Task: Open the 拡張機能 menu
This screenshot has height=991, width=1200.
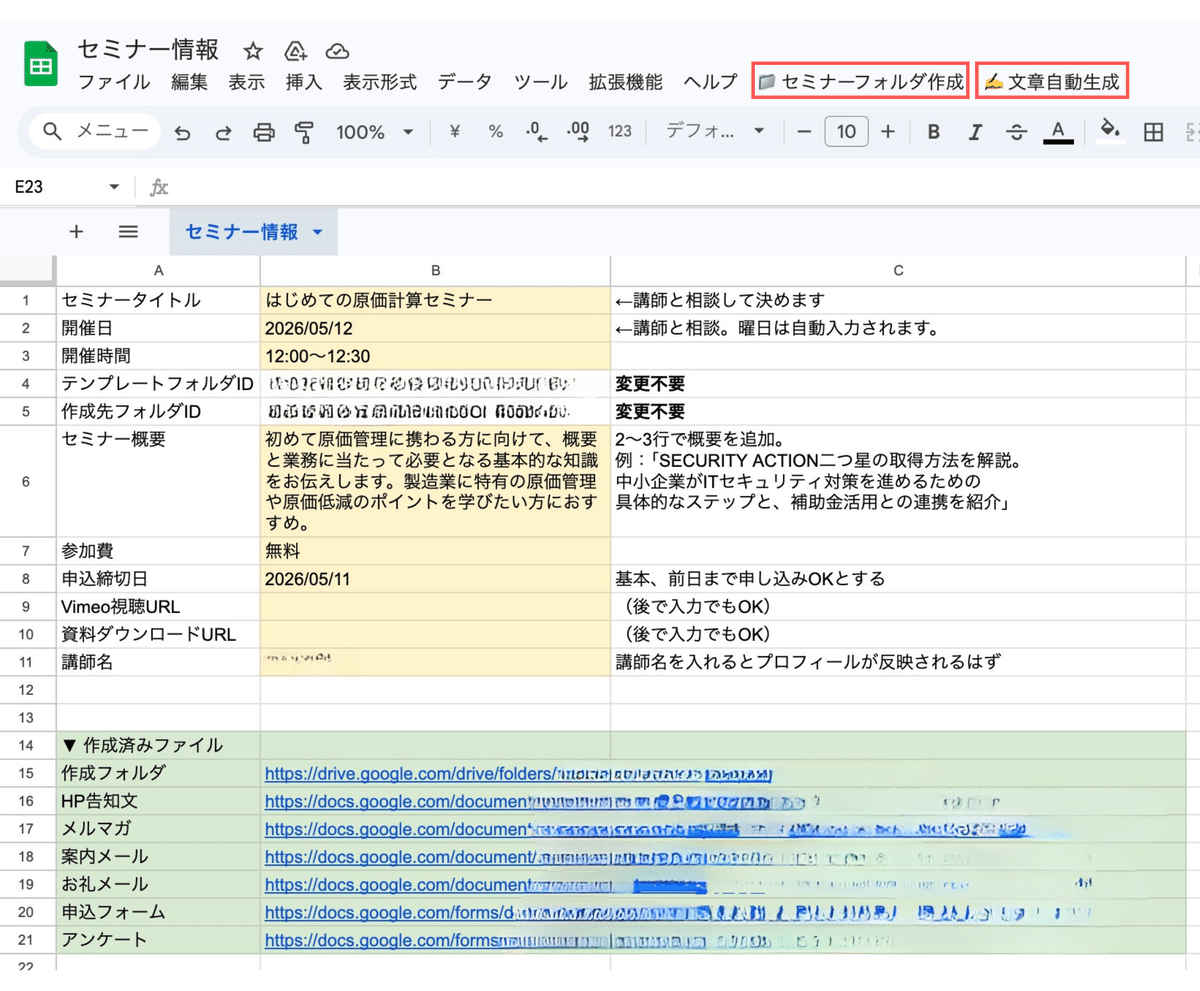Action: click(x=625, y=82)
